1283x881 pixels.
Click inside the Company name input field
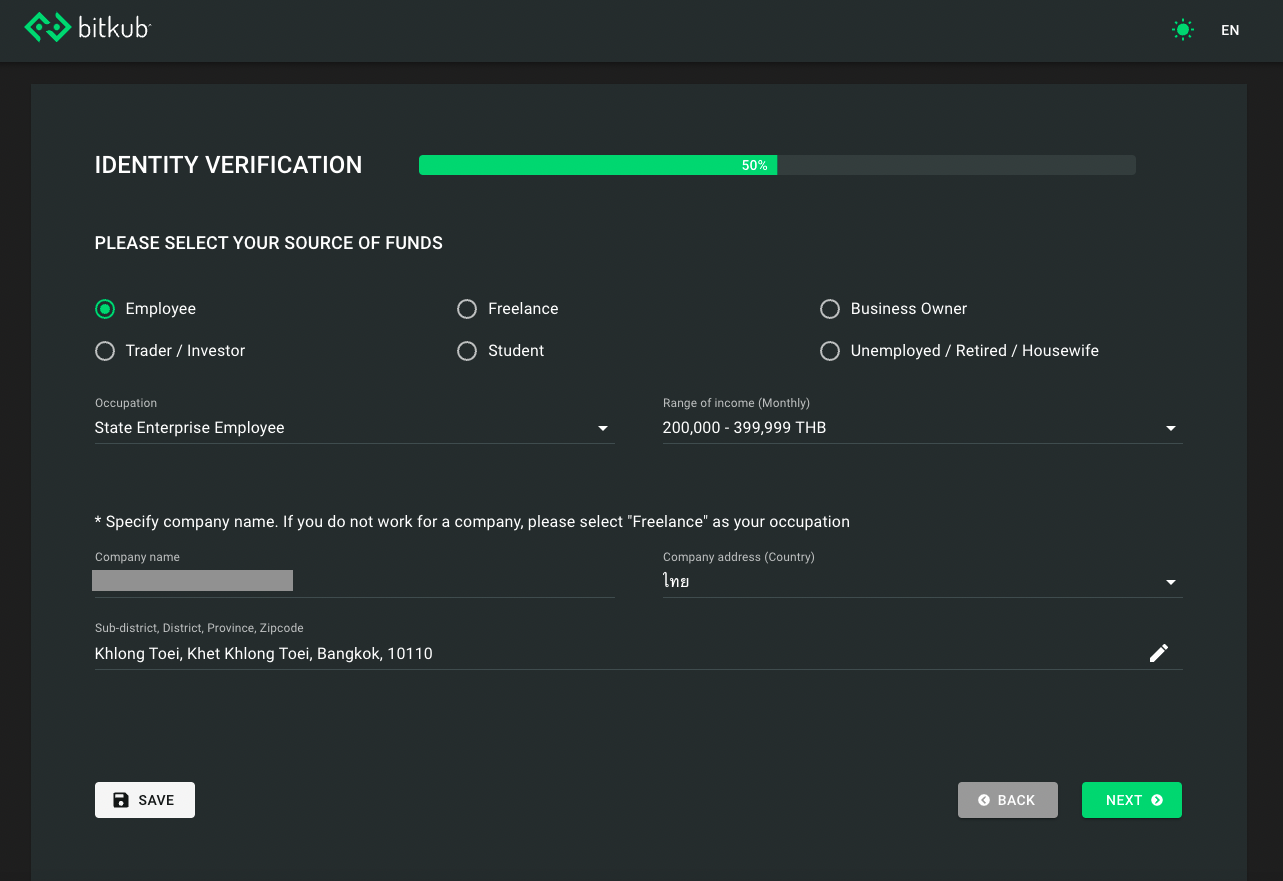(x=192, y=580)
